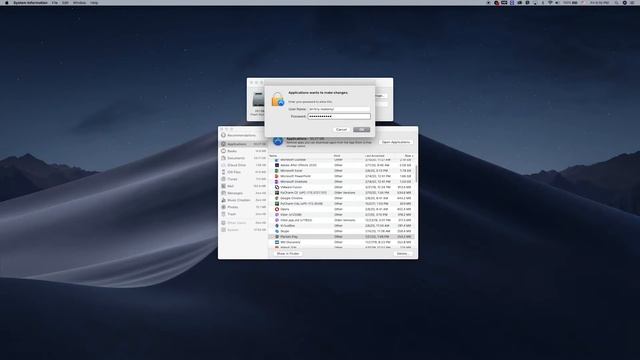
Task: Click the WD Discovery app icon
Action: pyautogui.click(x=277, y=242)
